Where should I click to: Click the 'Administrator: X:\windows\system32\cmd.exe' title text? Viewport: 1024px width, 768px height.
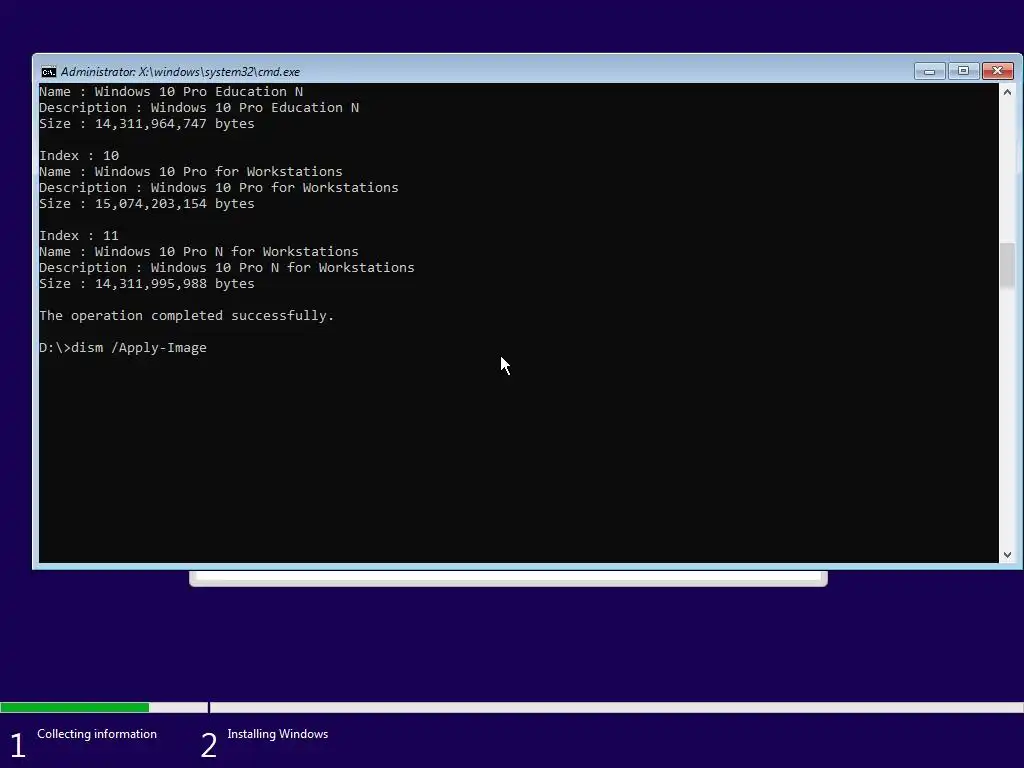(180, 72)
